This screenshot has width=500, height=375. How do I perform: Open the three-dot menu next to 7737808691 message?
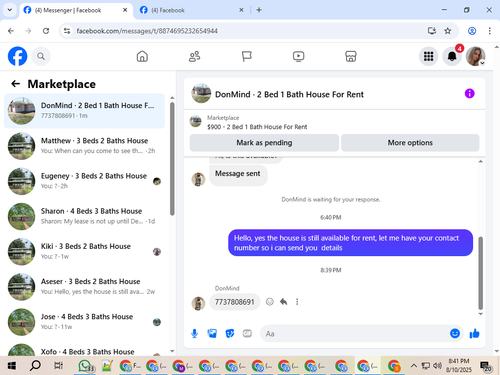(x=297, y=302)
